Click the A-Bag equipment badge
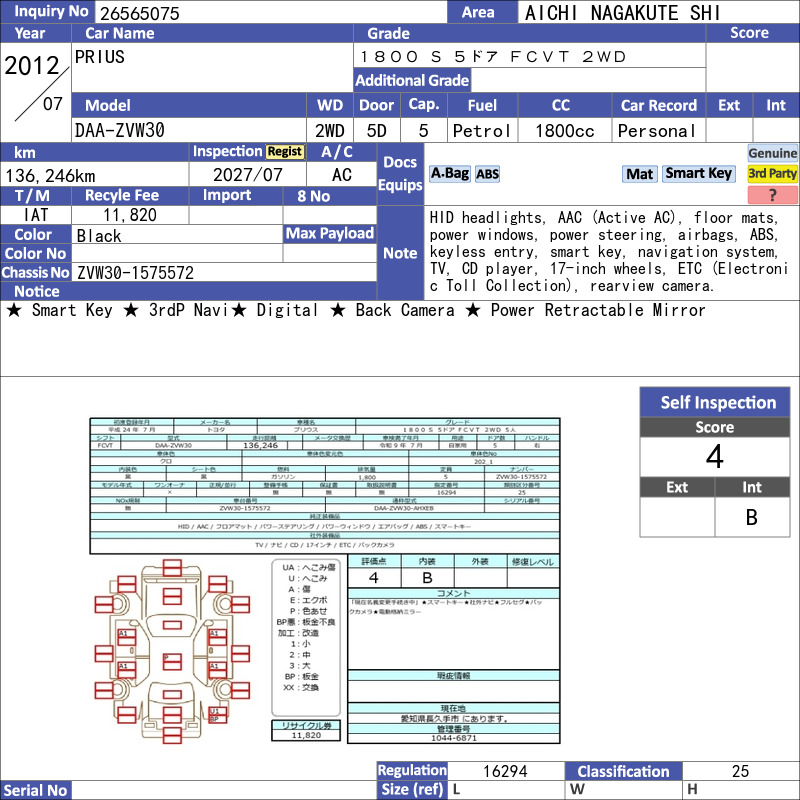800x800 pixels. 449,174
